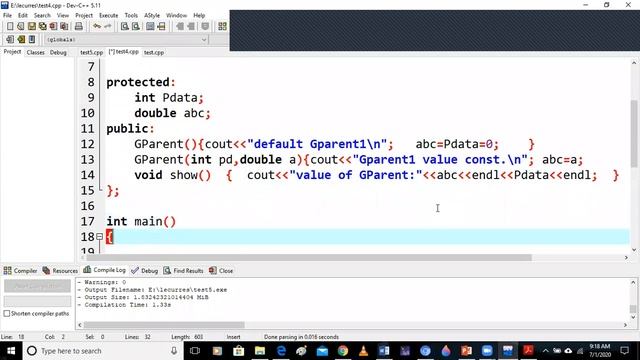The height and width of the screenshot is (360, 640).
Task: Open the Resources bottom panel tab
Action: point(60,271)
